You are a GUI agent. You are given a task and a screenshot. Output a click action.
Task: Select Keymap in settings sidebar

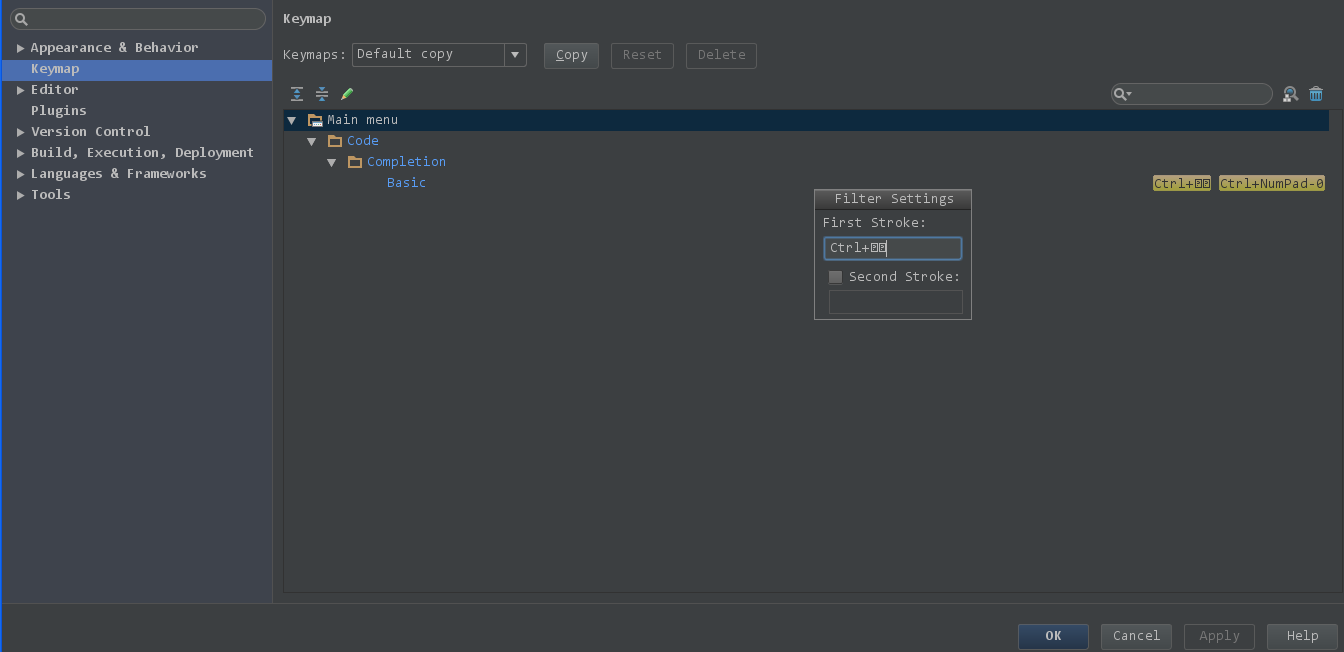coord(137,69)
